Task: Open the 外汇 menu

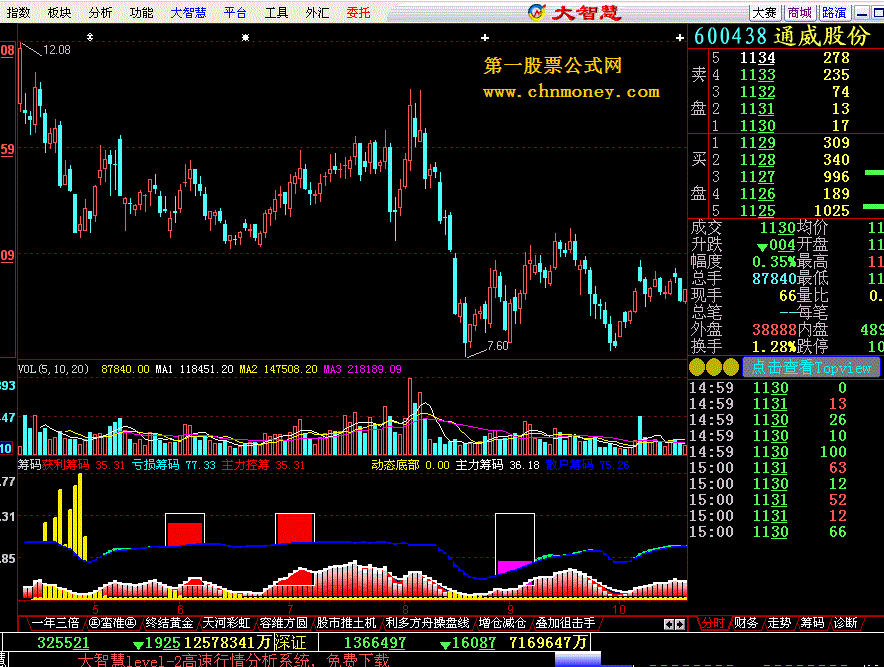Action: (317, 12)
